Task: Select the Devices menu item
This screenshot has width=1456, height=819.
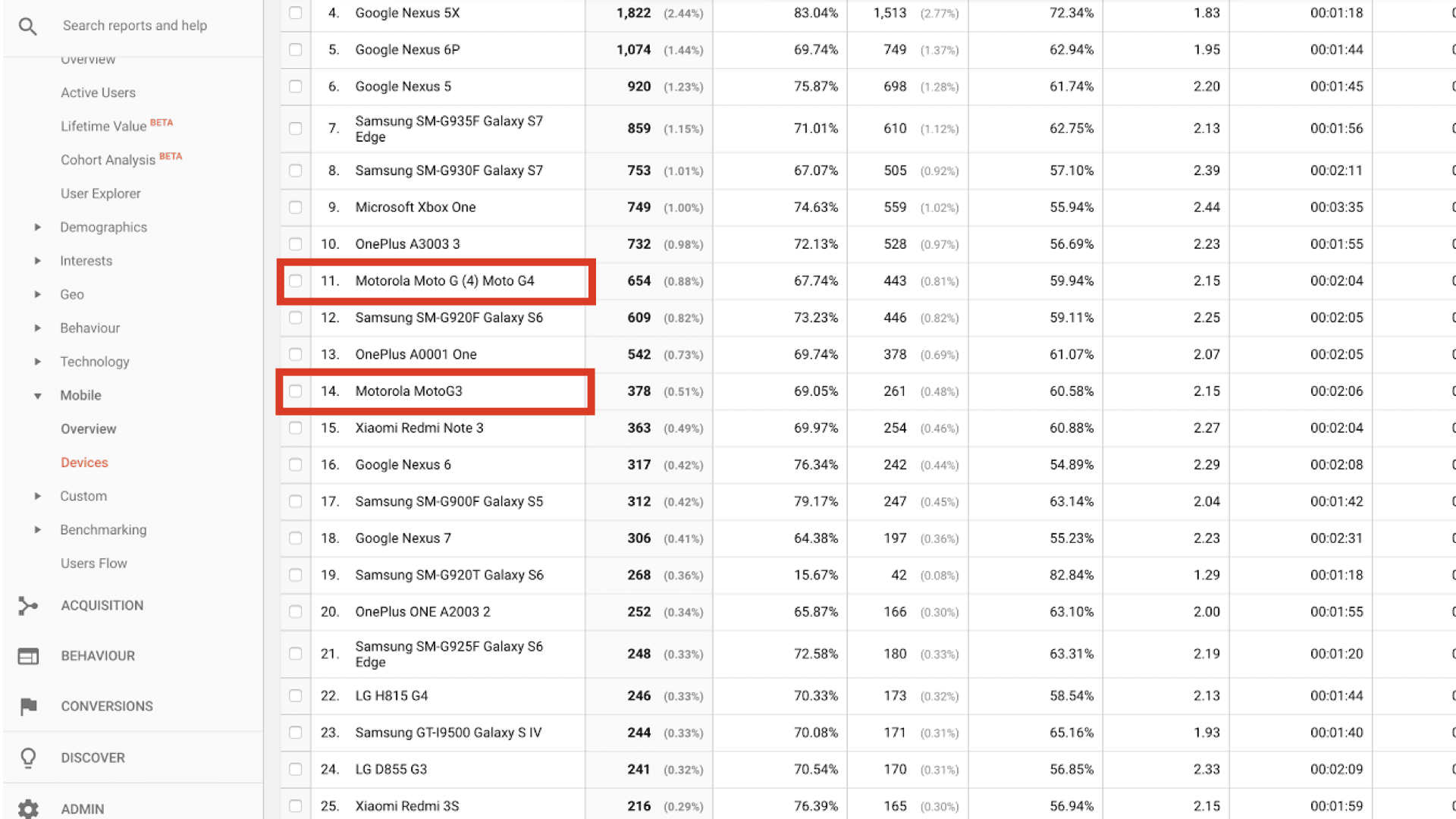Action: pyautogui.click(x=85, y=462)
